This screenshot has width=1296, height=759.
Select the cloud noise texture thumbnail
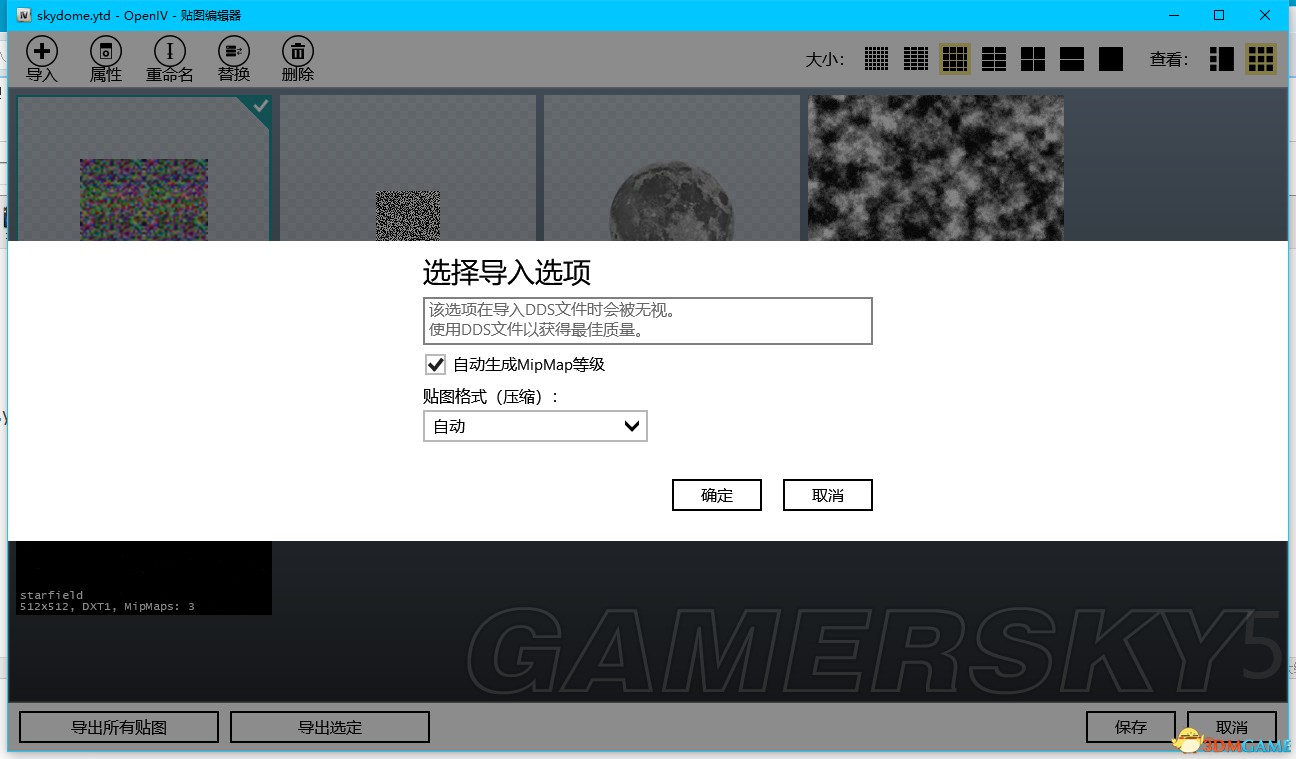936,168
